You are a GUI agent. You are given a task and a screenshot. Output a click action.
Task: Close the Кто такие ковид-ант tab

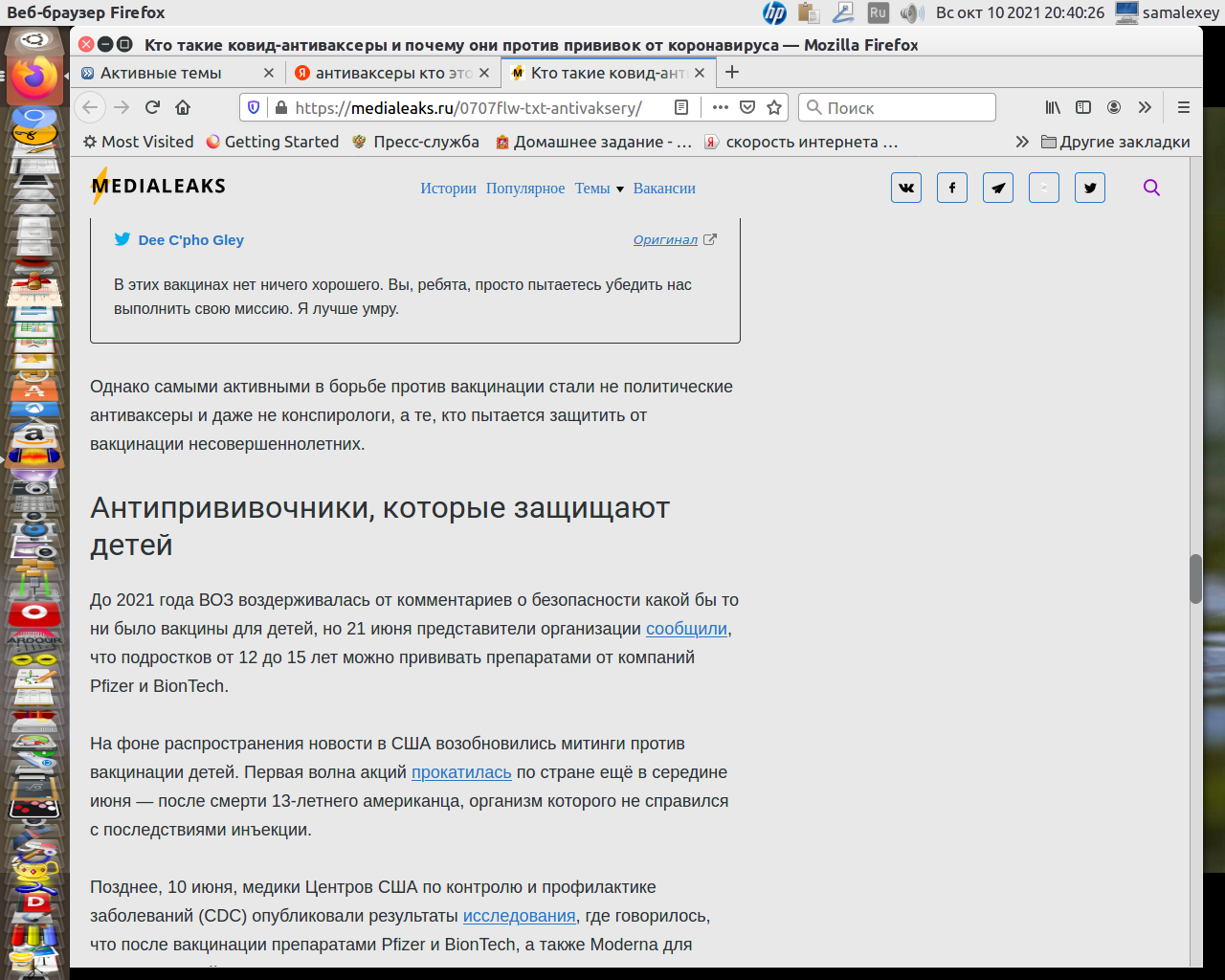pos(700,73)
